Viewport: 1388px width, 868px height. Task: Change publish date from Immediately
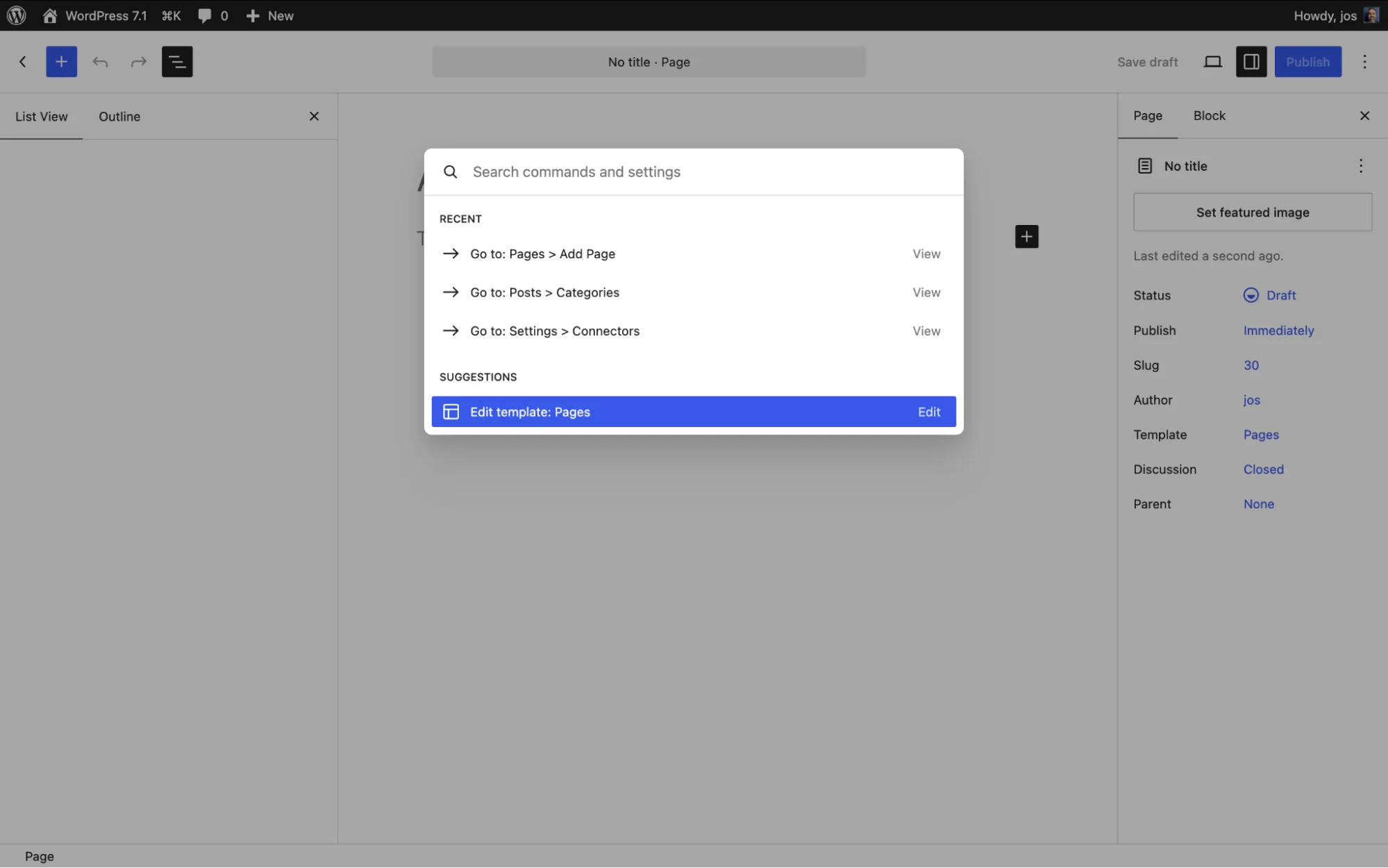point(1278,331)
